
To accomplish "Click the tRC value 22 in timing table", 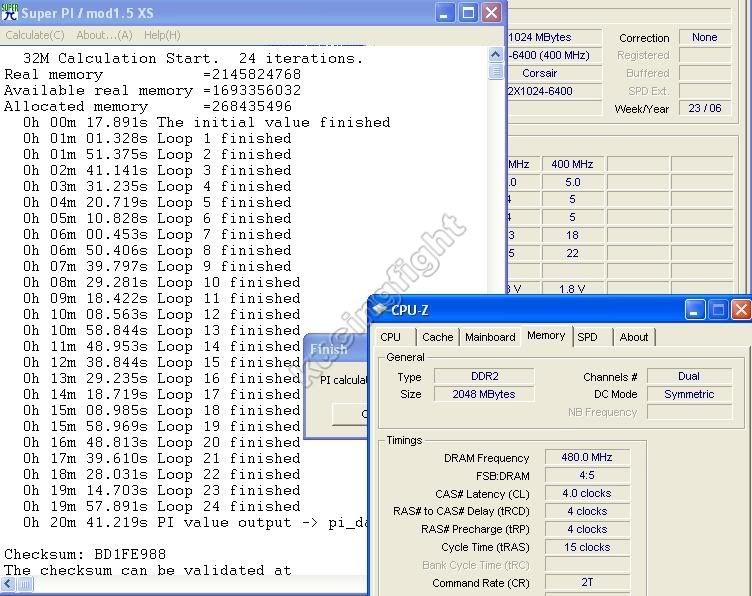I will tap(572, 253).
